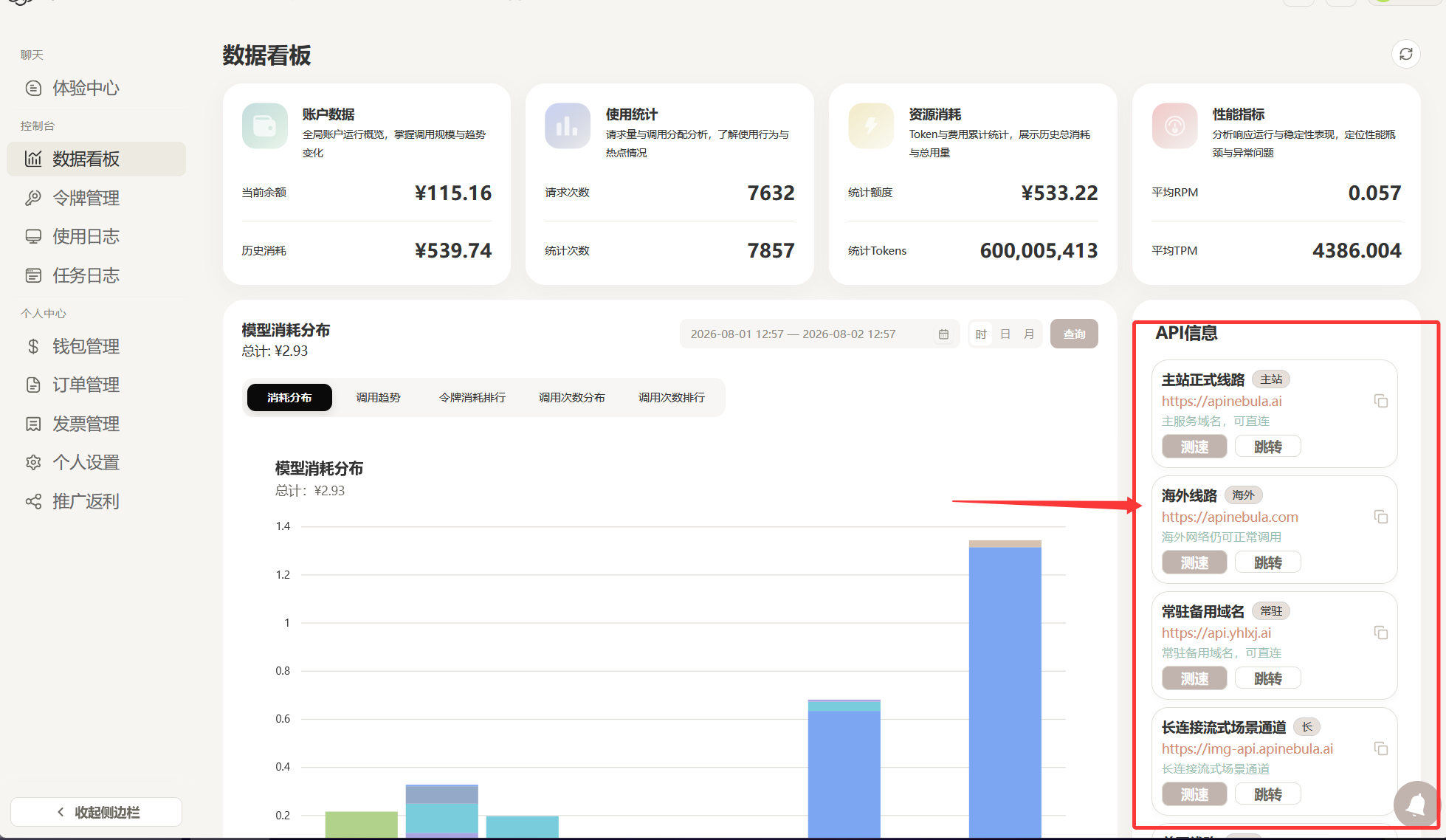Select 数据看板 sidebar item

(x=96, y=159)
